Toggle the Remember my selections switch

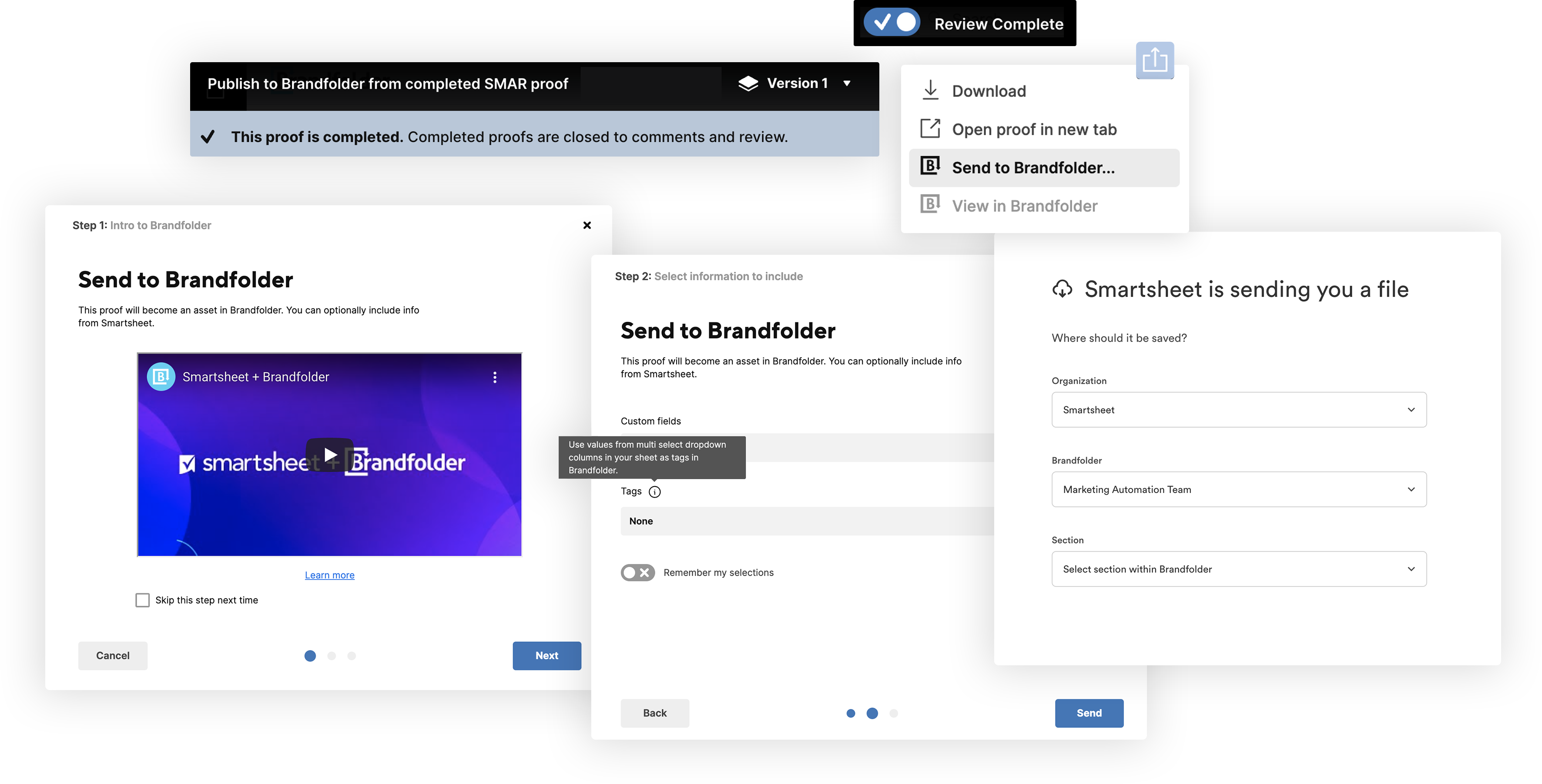coord(637,572)
